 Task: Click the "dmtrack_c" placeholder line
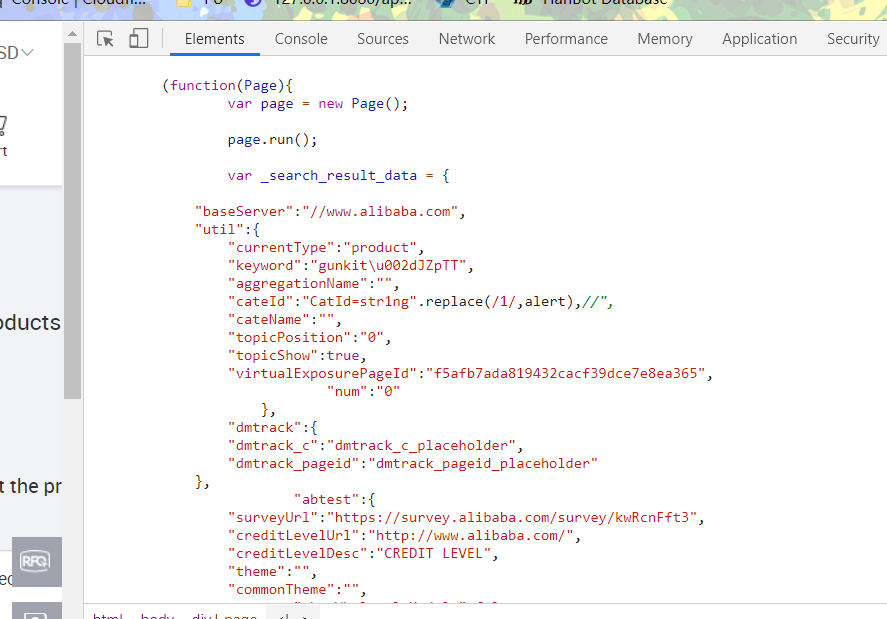click(x=375, y=446)
